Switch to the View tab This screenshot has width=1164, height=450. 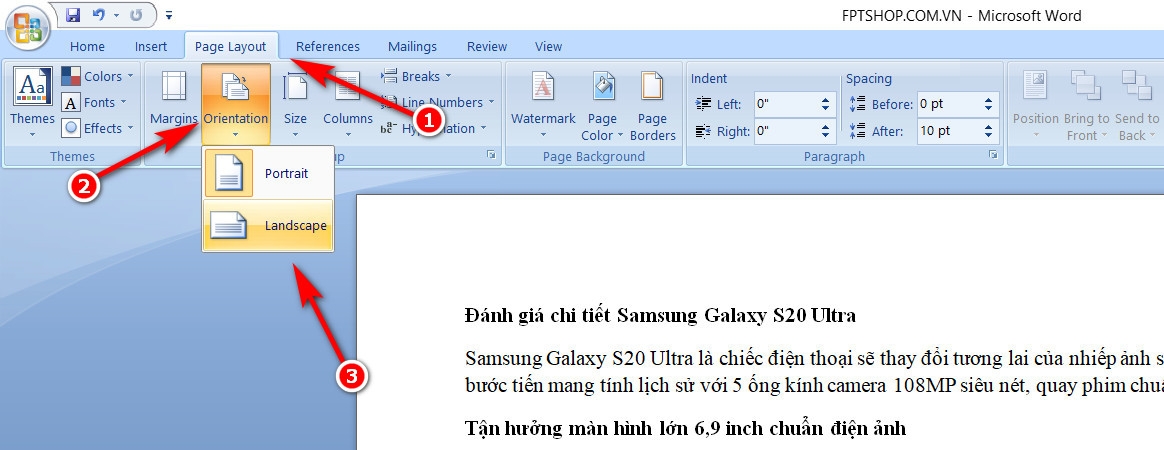click(548, 46)
